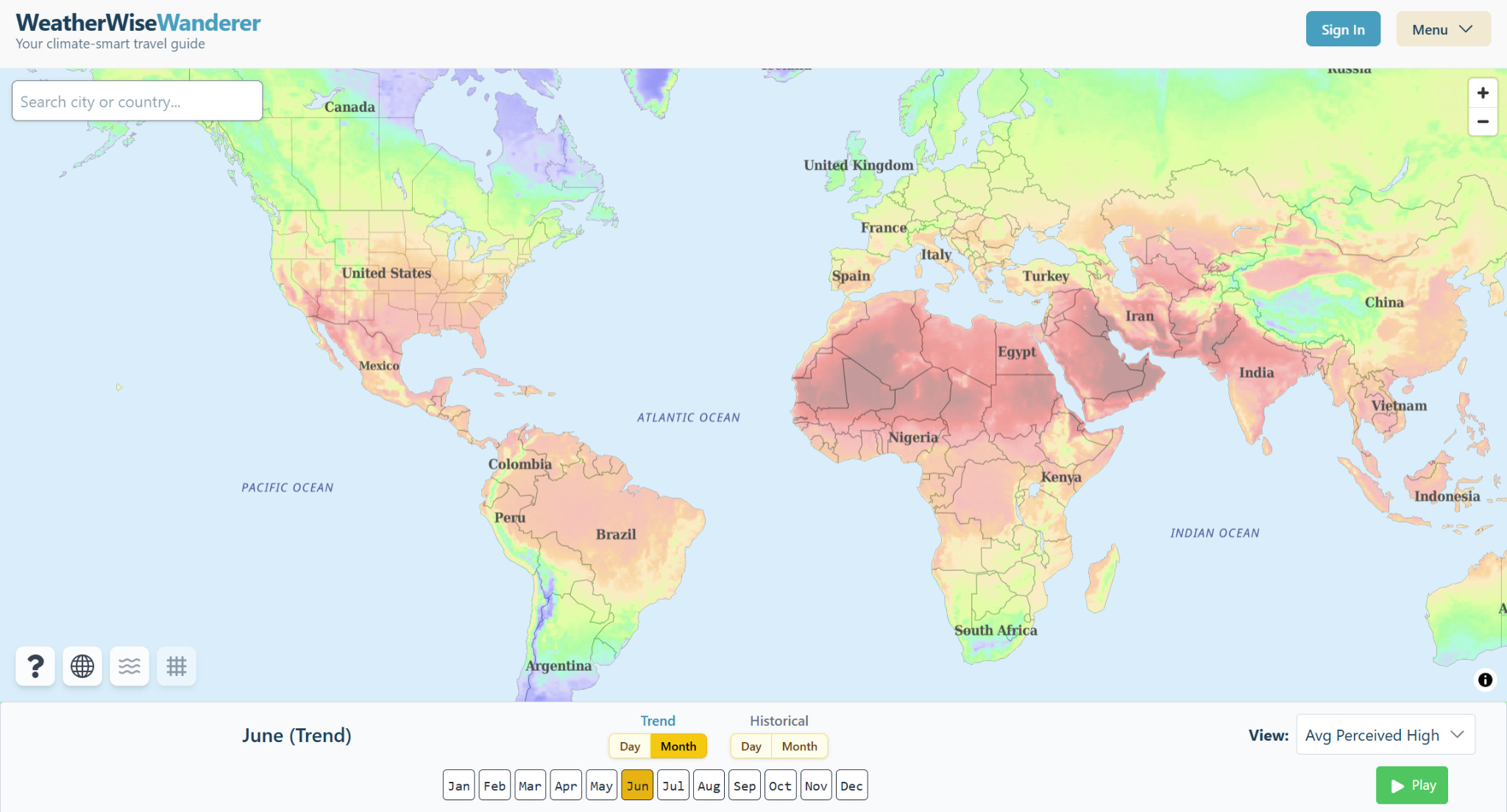
Task: Select February in the month bar
Action: click(x=494, y=786)
